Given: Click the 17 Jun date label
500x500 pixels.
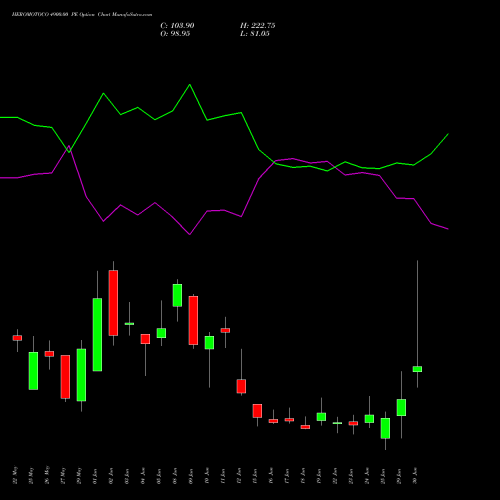Looking at the screenshot, I should tap(288, 476).
